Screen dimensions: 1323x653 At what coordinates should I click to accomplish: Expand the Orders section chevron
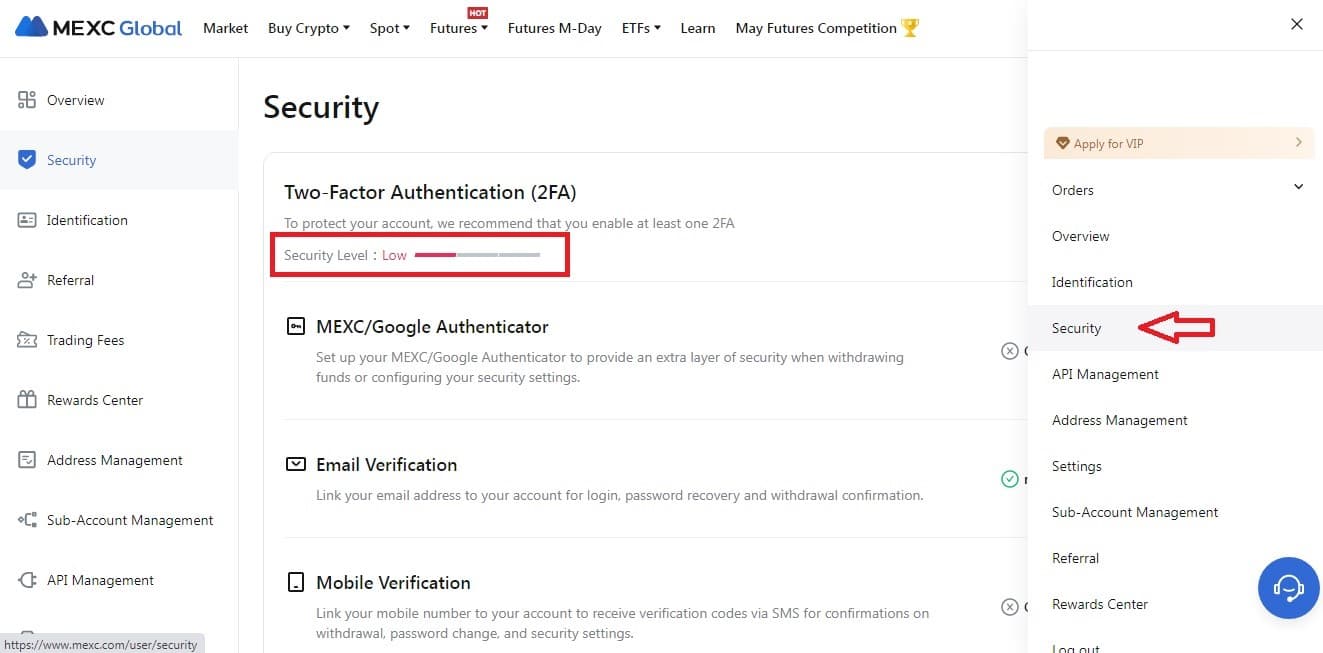(x=1299, y=187)
